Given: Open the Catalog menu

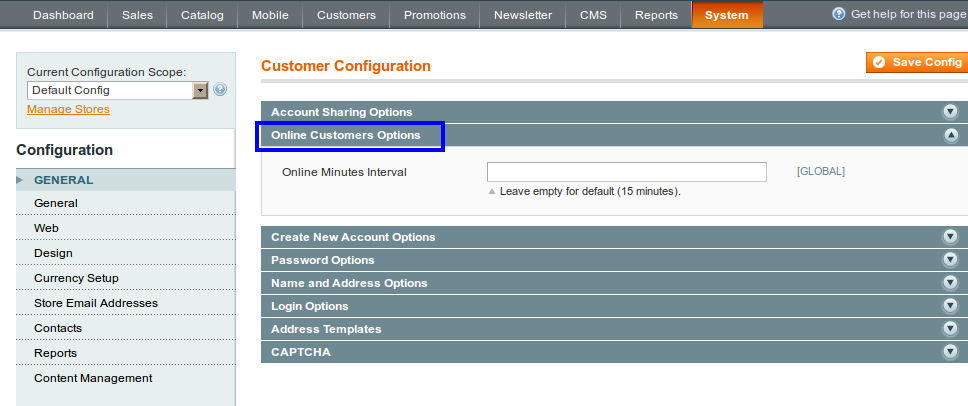Looking at the screenshot, I should 203,15.
